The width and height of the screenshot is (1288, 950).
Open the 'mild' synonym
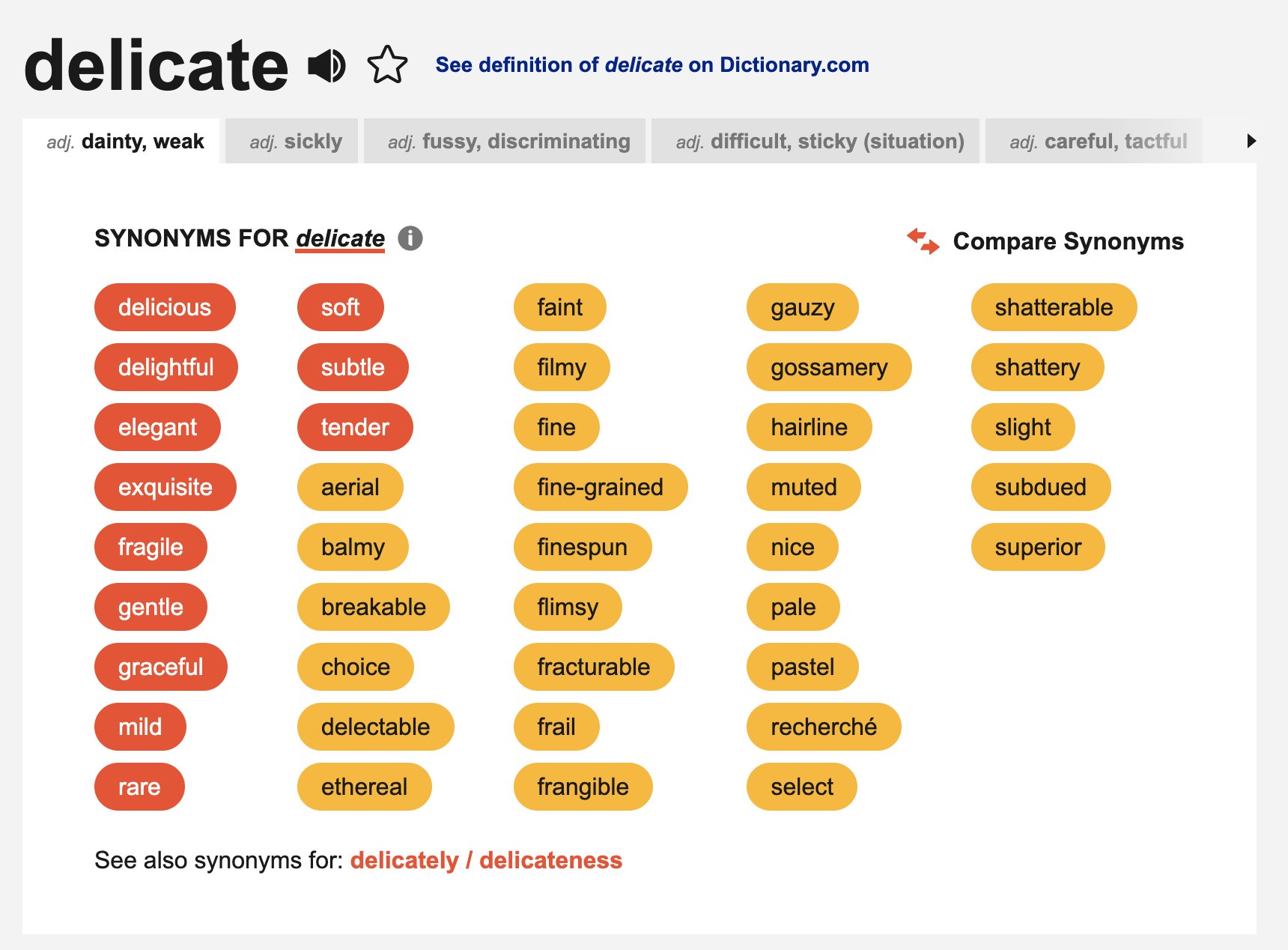pyautogui.click(x=140, y=727)
